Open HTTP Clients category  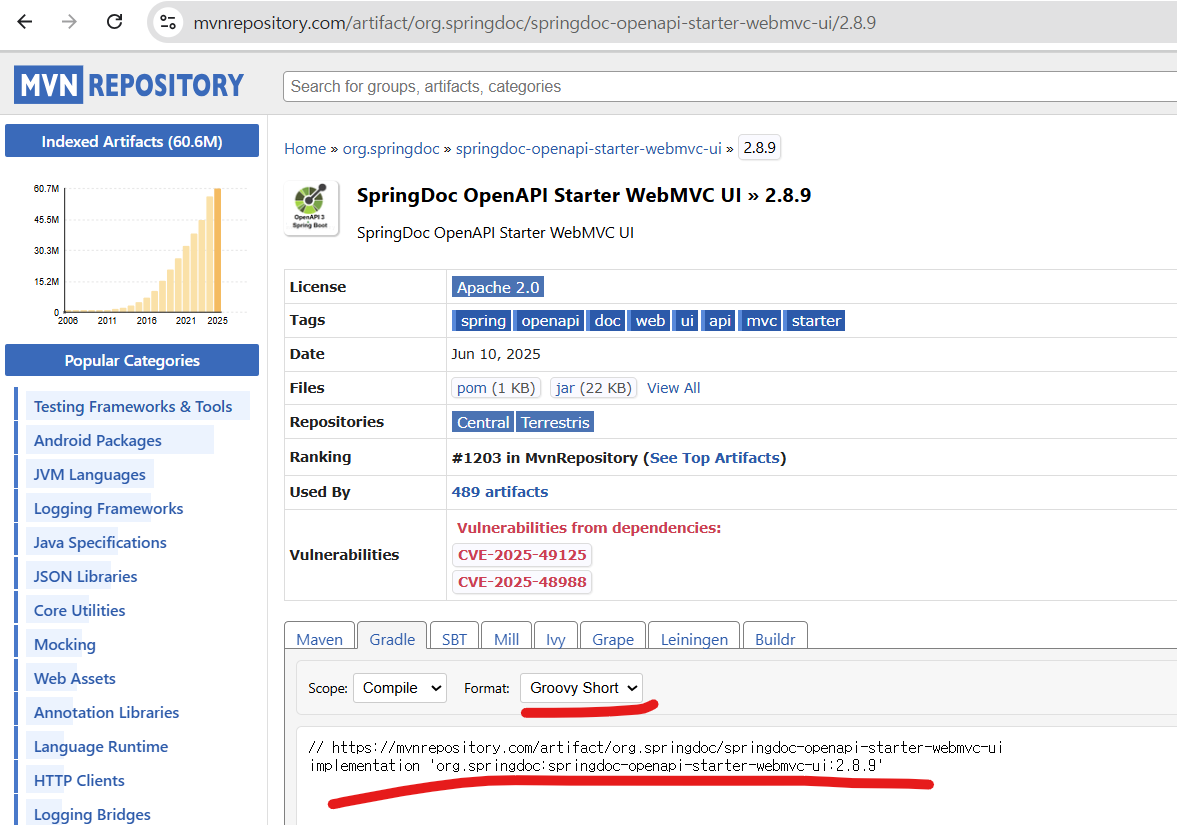coord(79,780)
